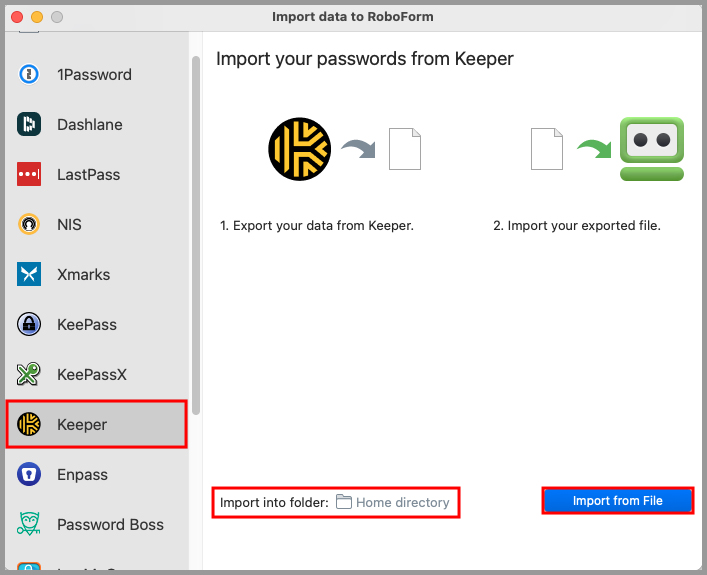The width and height of the screenshot is (707, 575).
Task: Select the LastPass label in sidebar
Action: pyautogui.click(x=88, y=174)
